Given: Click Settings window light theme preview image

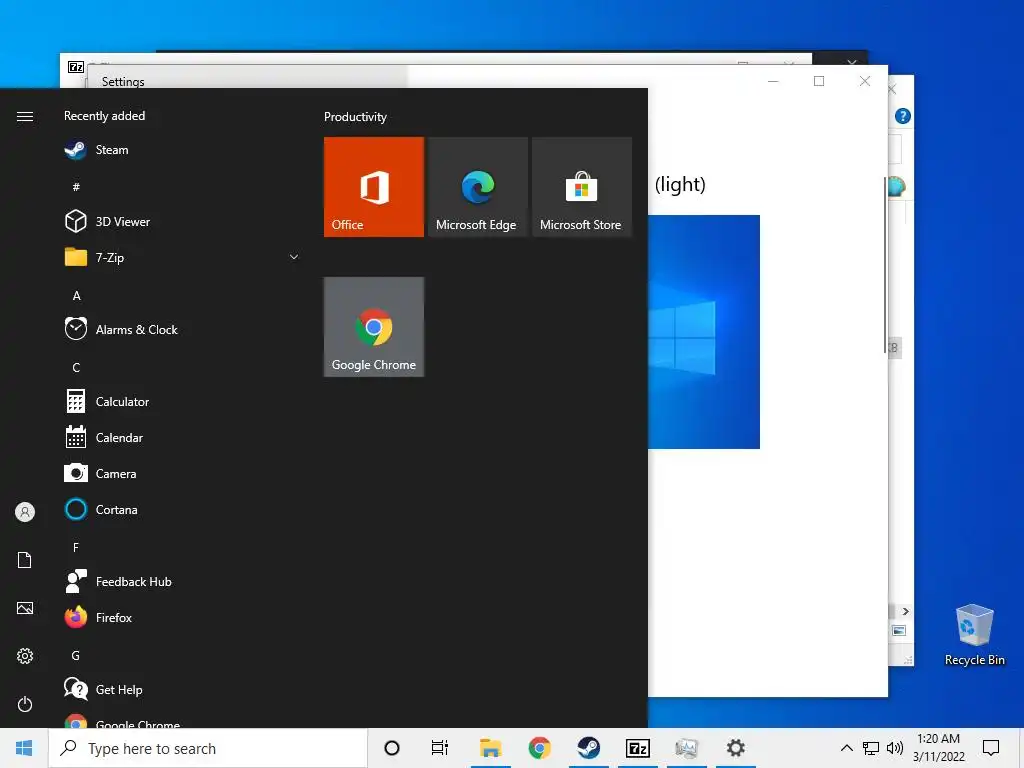Looking at the screenshot, I should 704,332.
